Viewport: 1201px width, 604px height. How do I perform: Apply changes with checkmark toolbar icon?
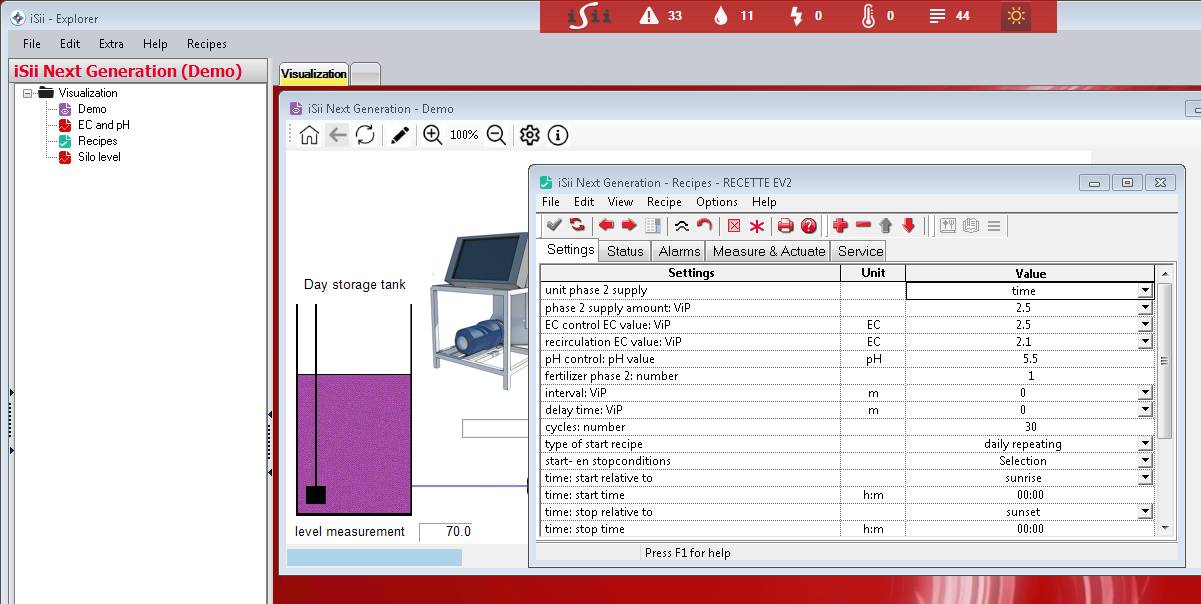point(553,225)
